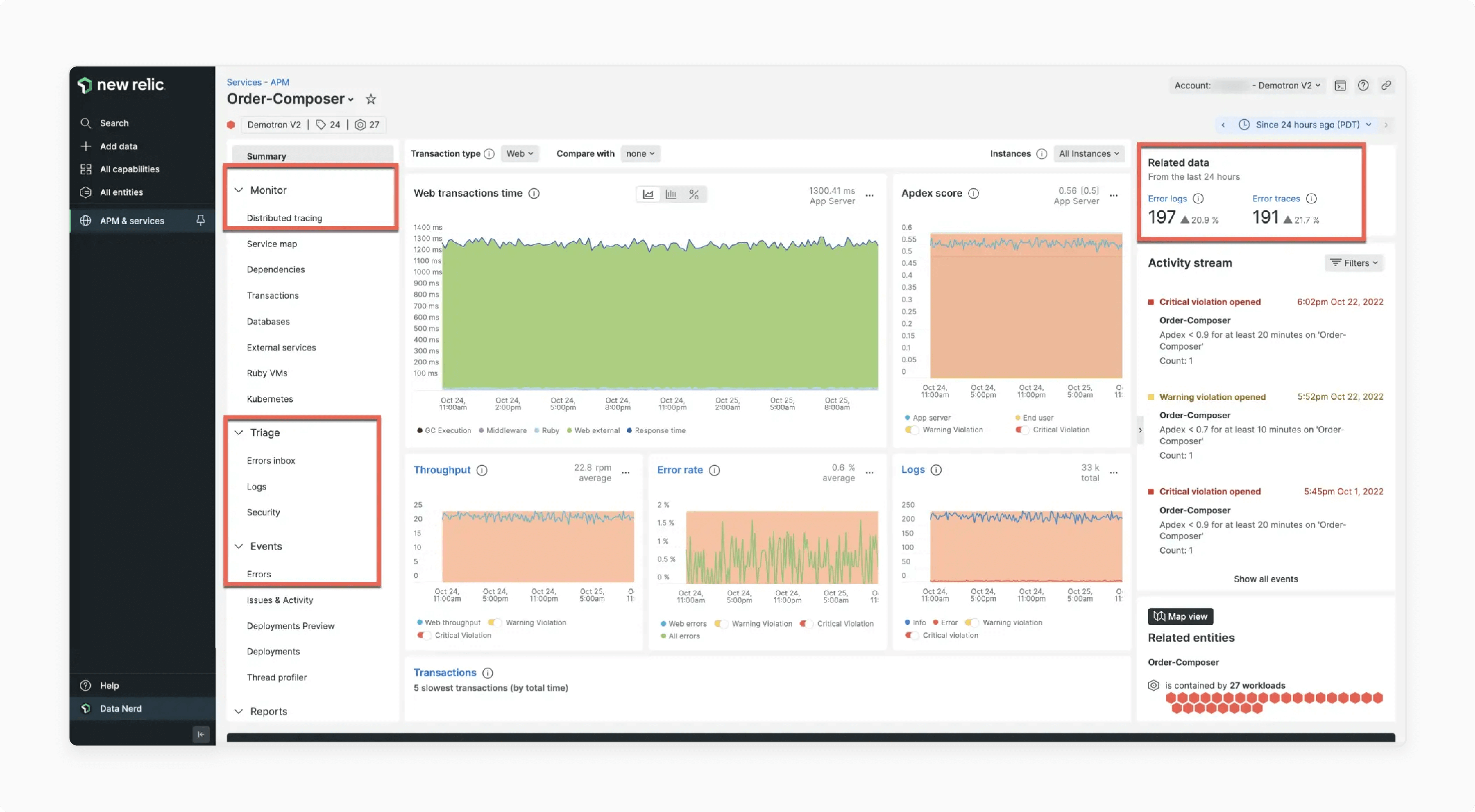1475x812 pixels.
Task: Toggle Error rate Critical Violation switch
Action: tap(806, 624)
